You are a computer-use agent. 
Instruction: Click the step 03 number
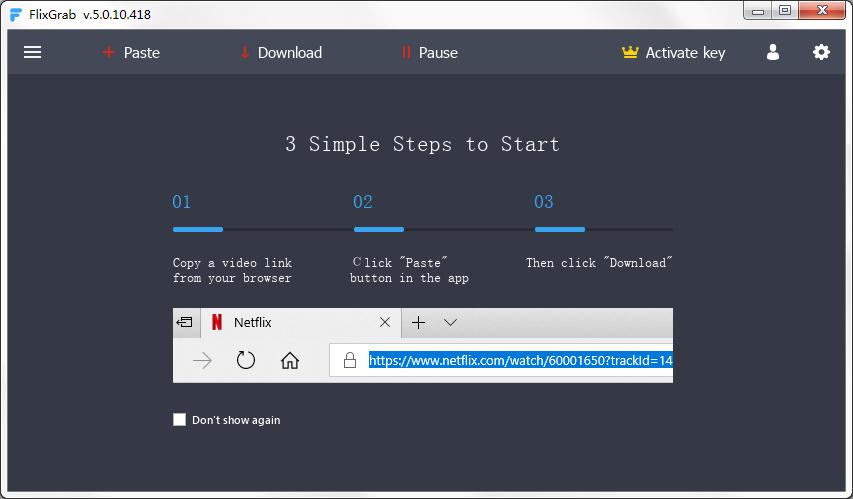(543, 202)
